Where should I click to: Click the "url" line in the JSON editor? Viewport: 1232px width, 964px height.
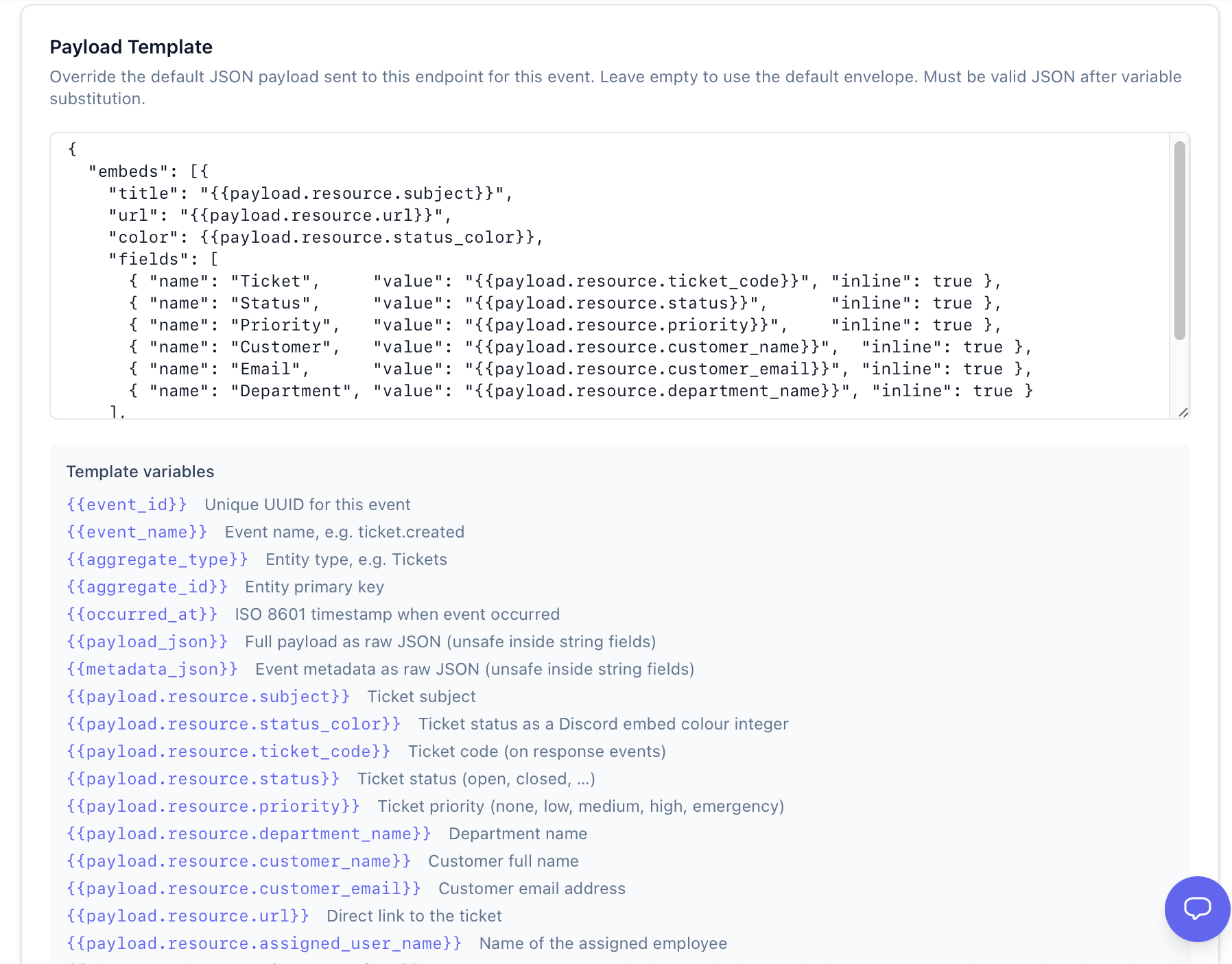pyautogui.click(x=281, y=215)
